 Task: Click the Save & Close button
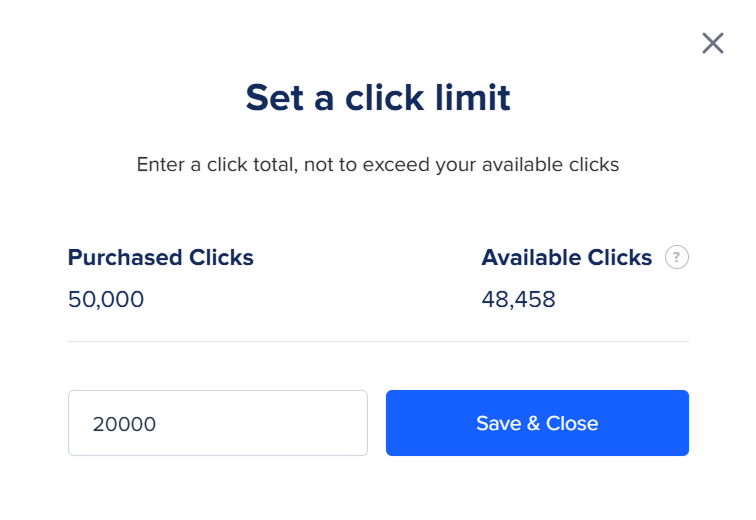537,423
